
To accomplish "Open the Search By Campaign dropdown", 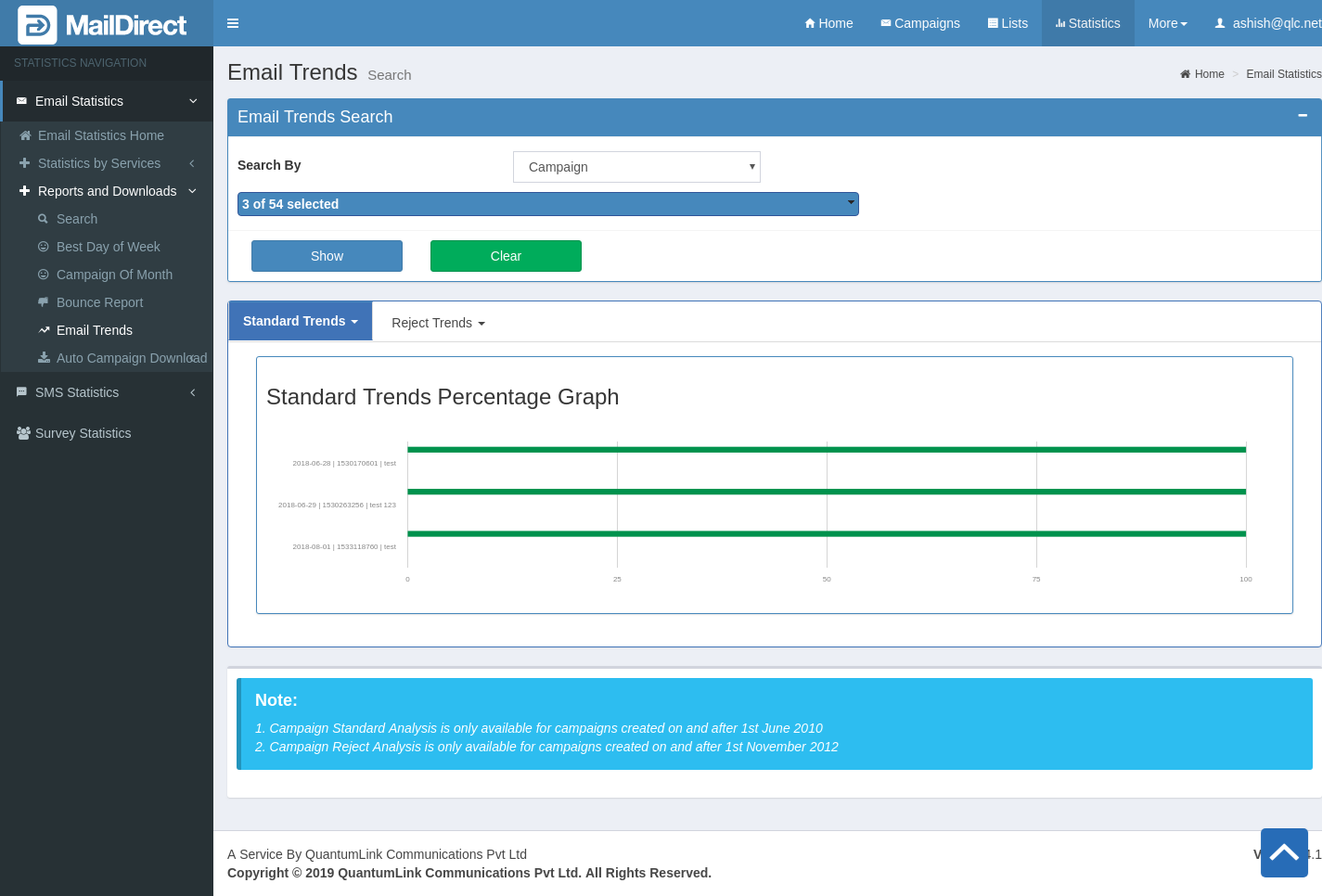I will (636, 167).
